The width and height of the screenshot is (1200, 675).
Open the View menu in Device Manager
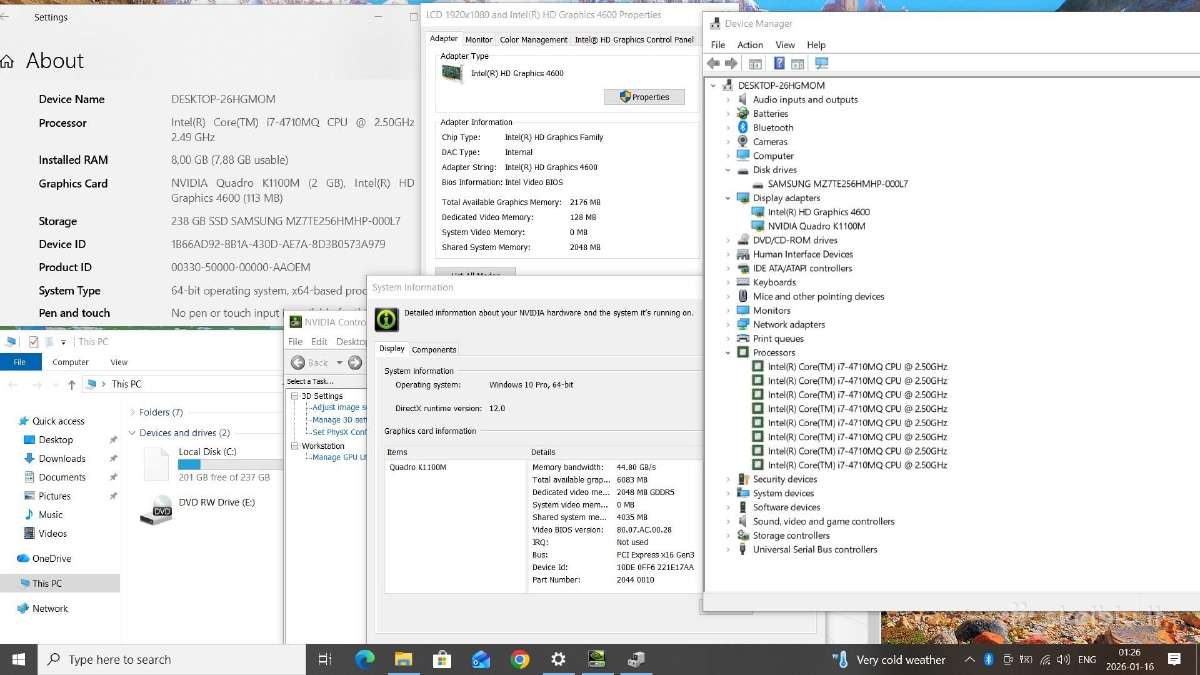click(x=785, y=45)
